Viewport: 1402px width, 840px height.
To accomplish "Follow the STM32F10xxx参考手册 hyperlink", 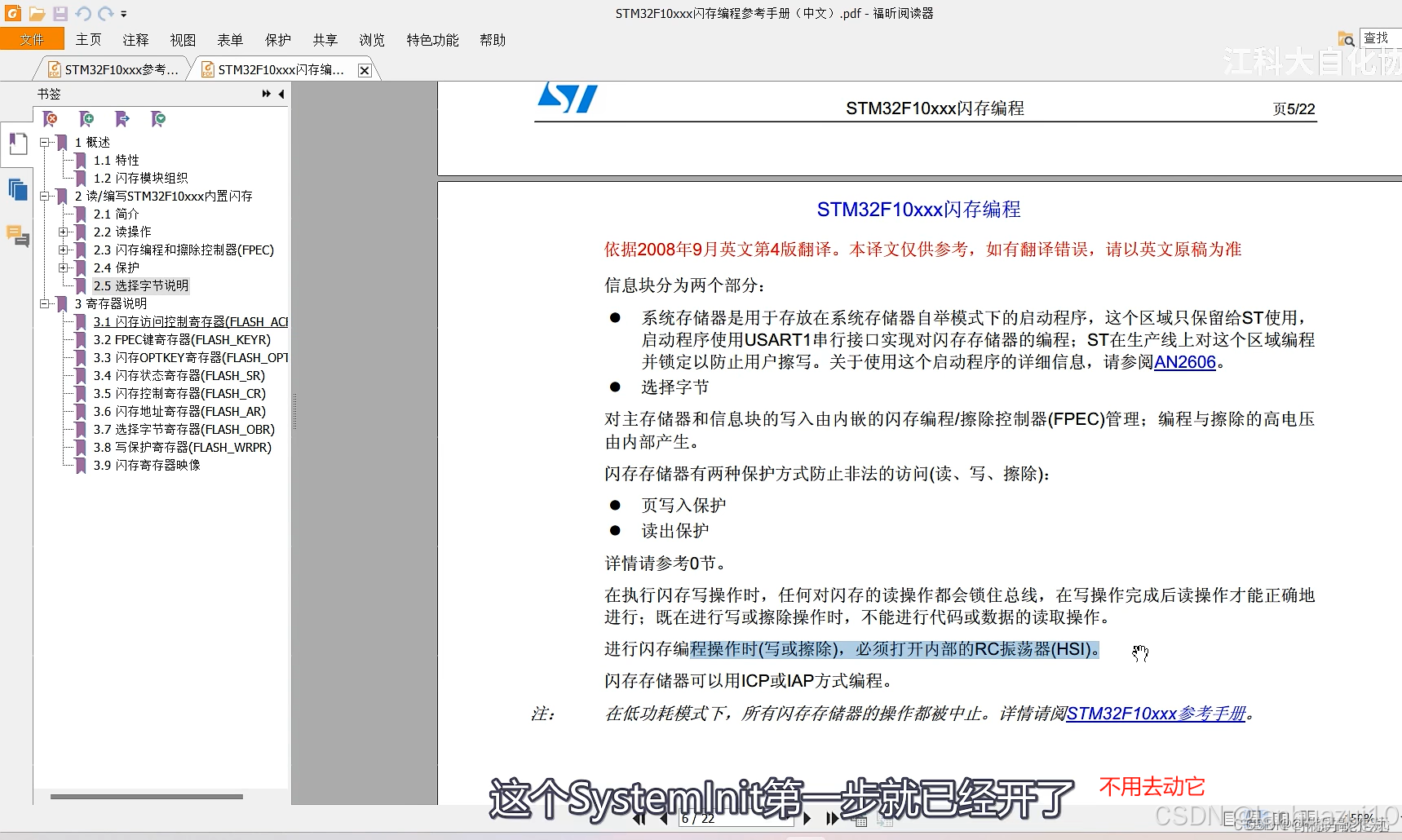I will click(x=1157, y=714).
